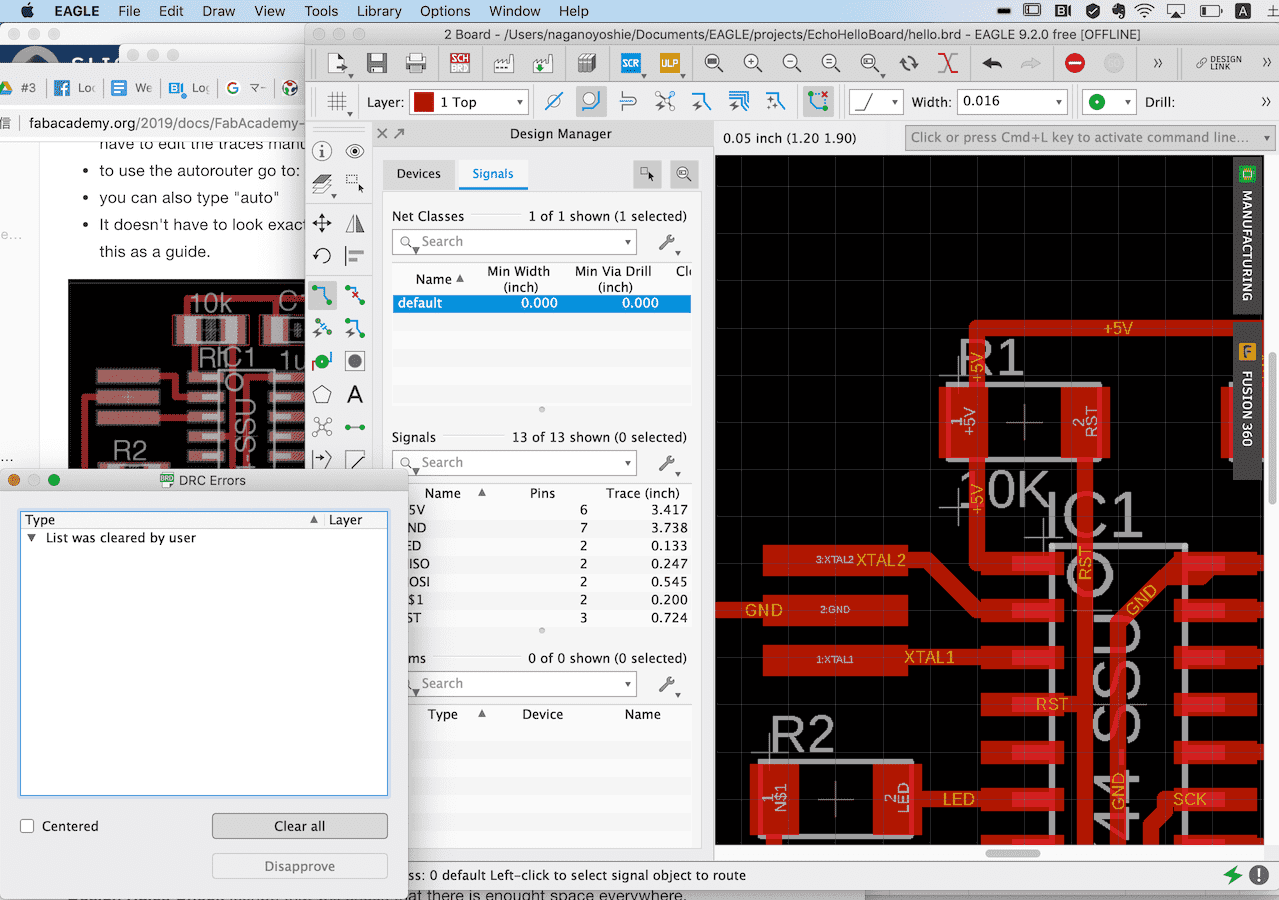Click the Clear all button
Viewport: 1279px width, 900px height.
299,826
